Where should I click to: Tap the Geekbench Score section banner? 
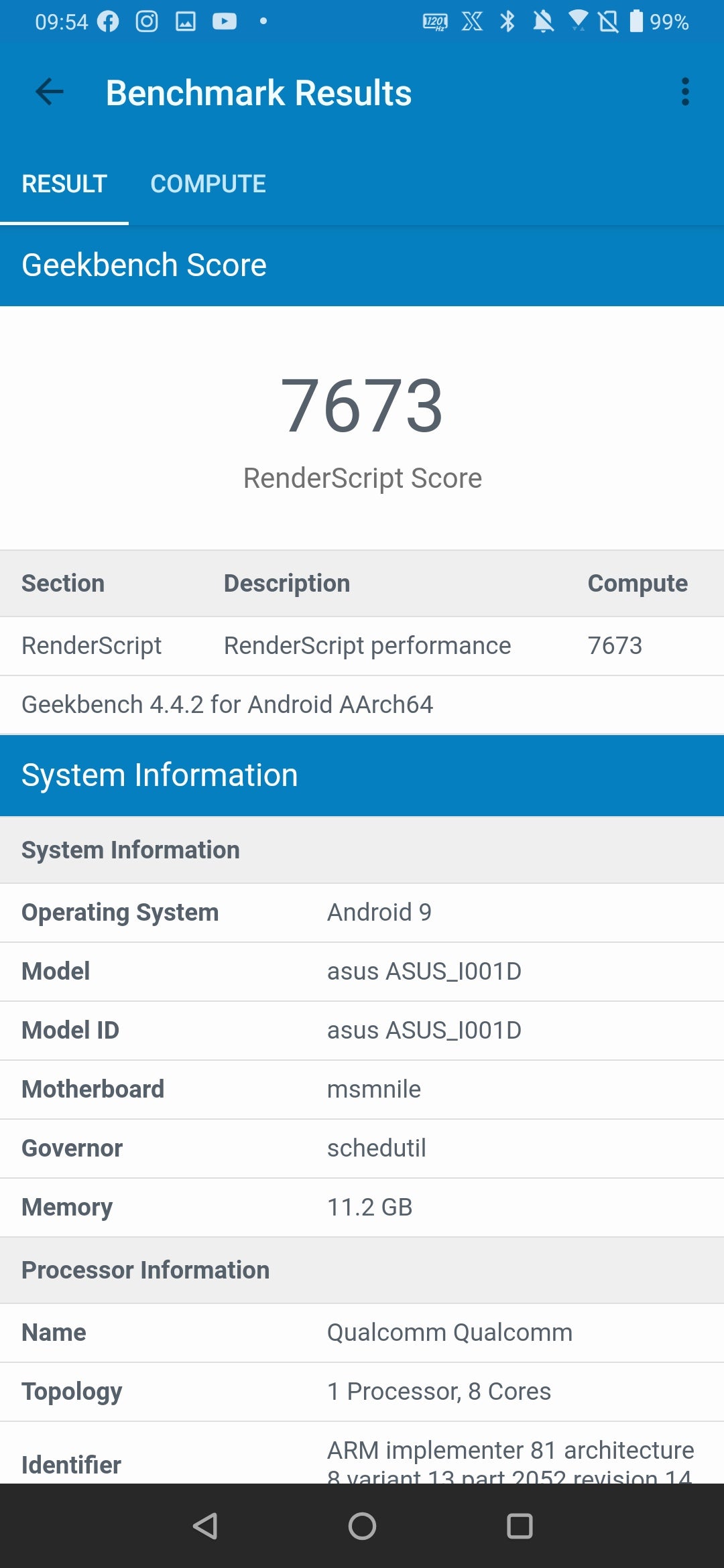click(362, 265)
